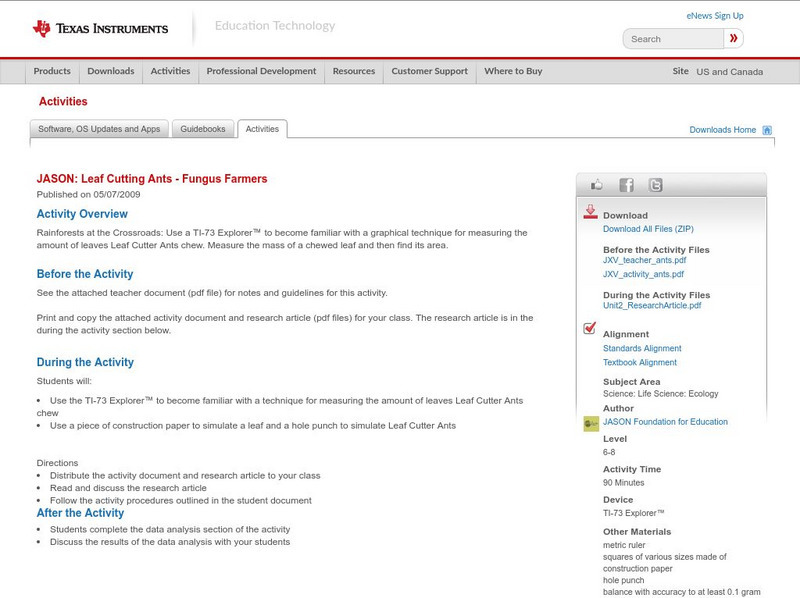Click the Activity Overview heading
This screenshot has width=800, height=598.
coord(82,214)
